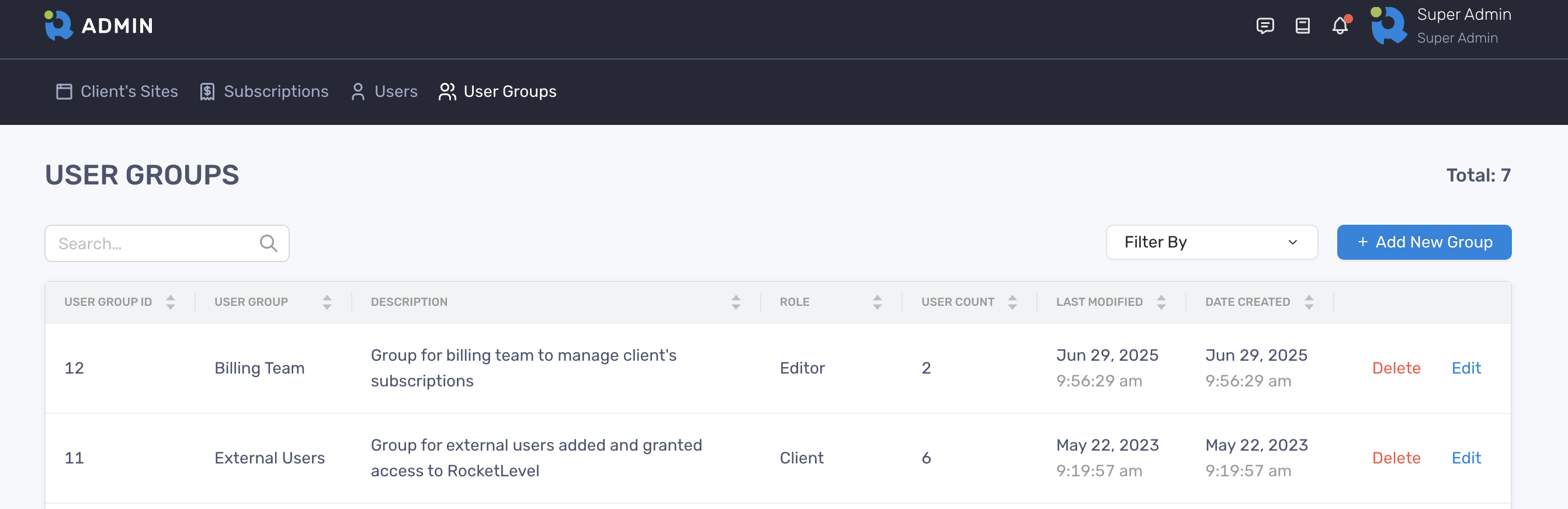Click the Super Admin profile avatar
The image size is (1568, 509).
point(1389,26)
